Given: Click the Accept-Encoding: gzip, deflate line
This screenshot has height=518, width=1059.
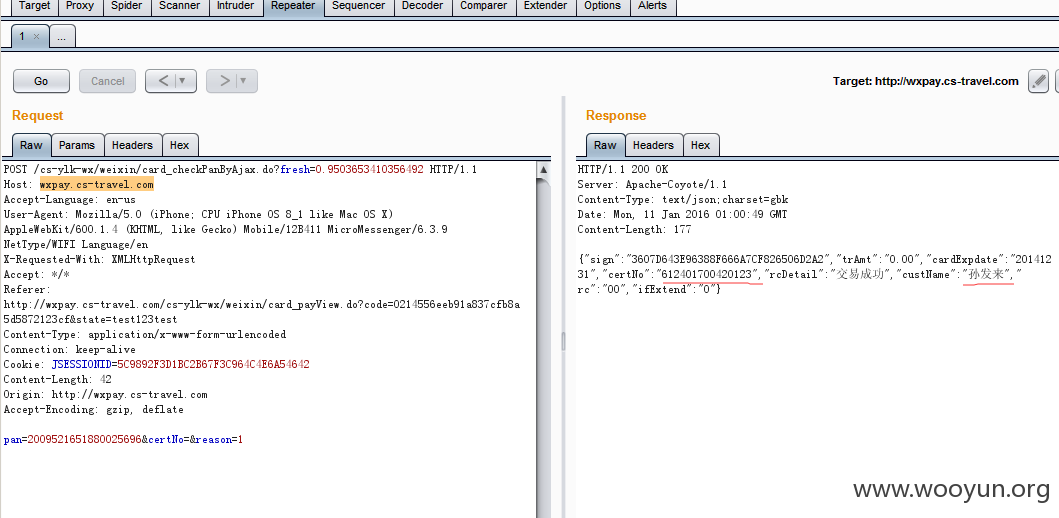Looking at the screenshot, I should point(93,410).
